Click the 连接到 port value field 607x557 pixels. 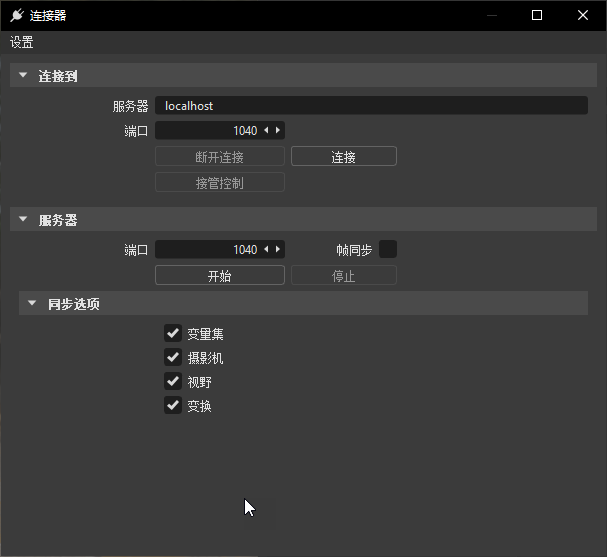[220, 130]
